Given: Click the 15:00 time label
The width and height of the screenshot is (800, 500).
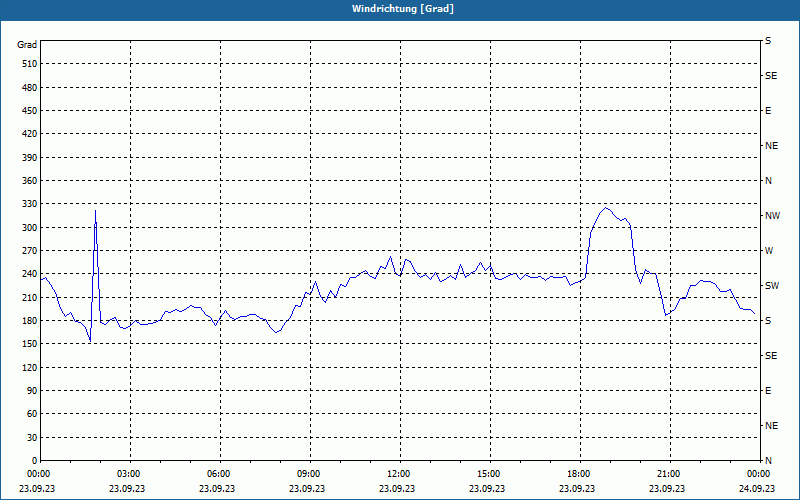Looking at the screenshot, I should click(490, 474).
